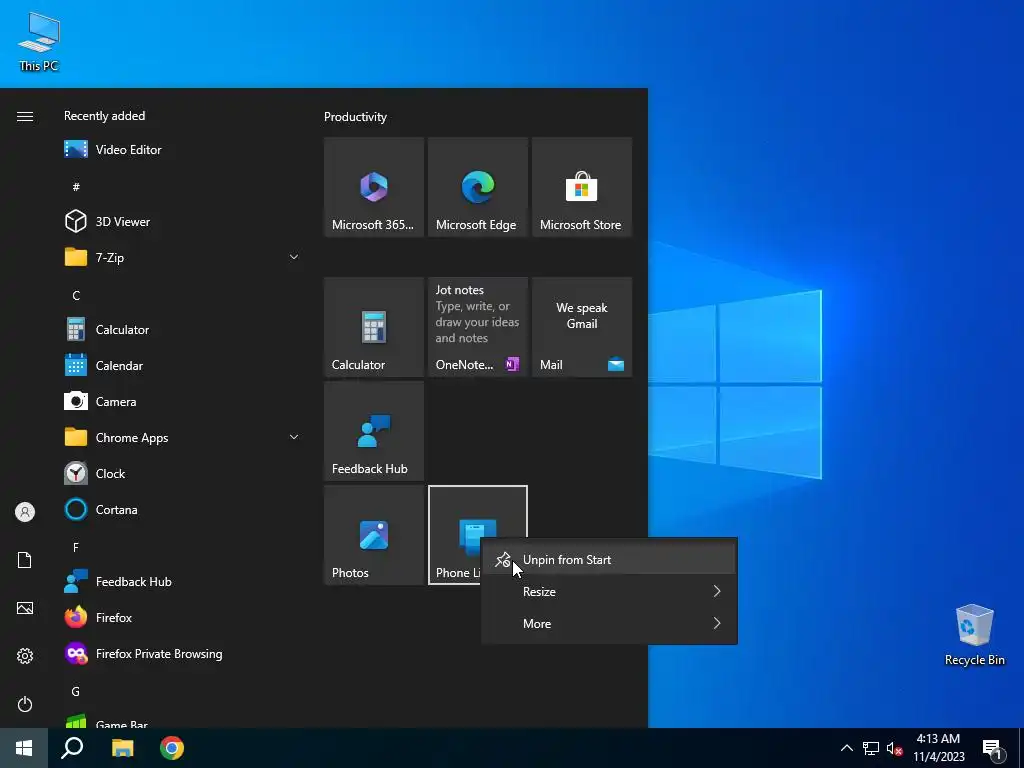Image resolution: width=1024 pixels, height=768 pixels.
Task: Launch Google Chrome from taskbar
Action: 172,748
